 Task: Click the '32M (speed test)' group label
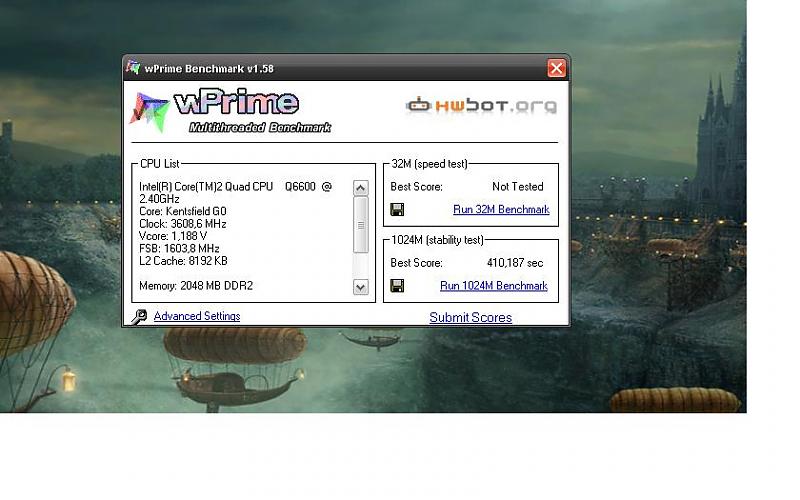click(429, 164)
